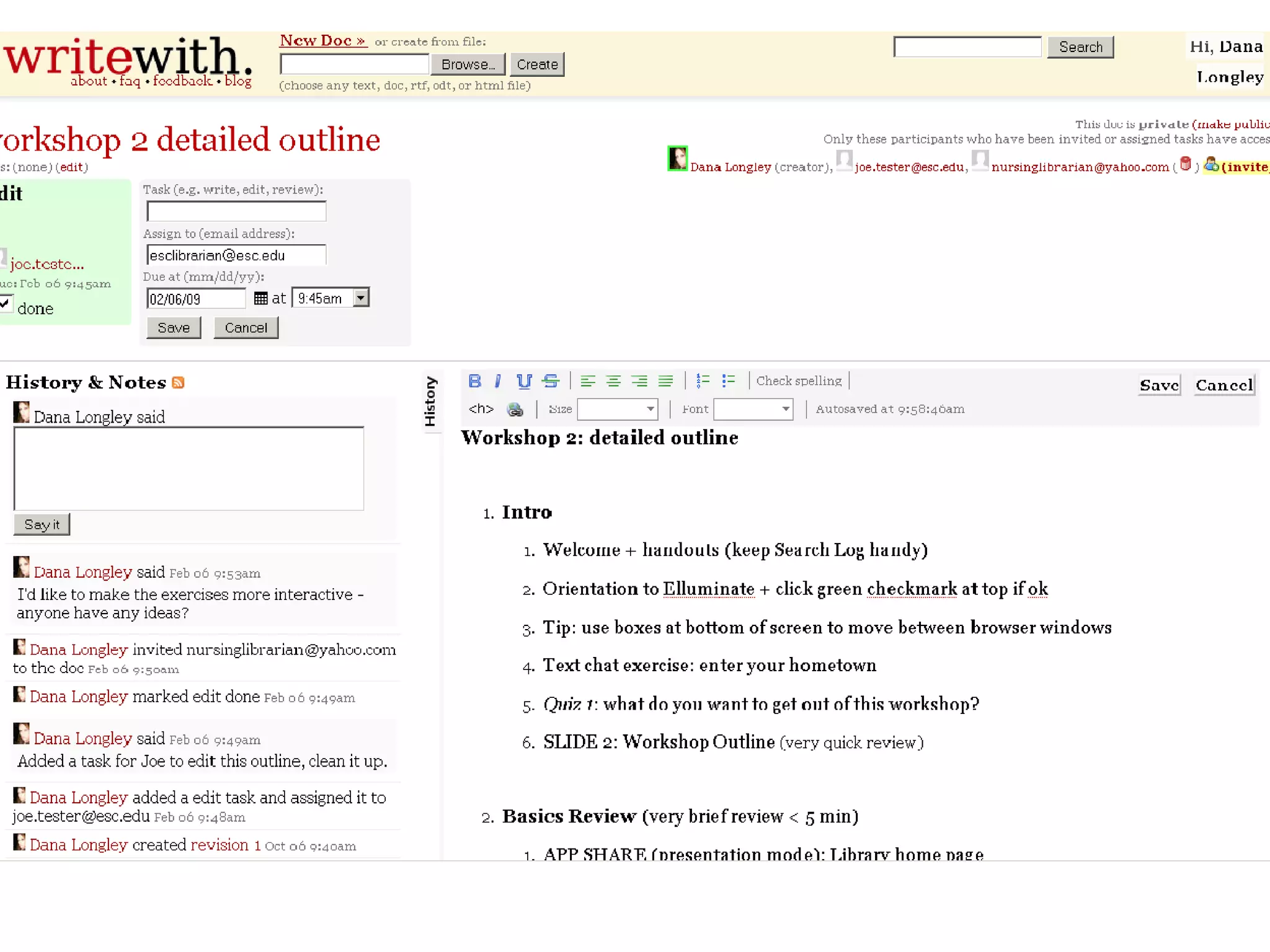Expand the Font dropdown
This screenshot has height=952, width=1270.
click(x=785, y=409)
